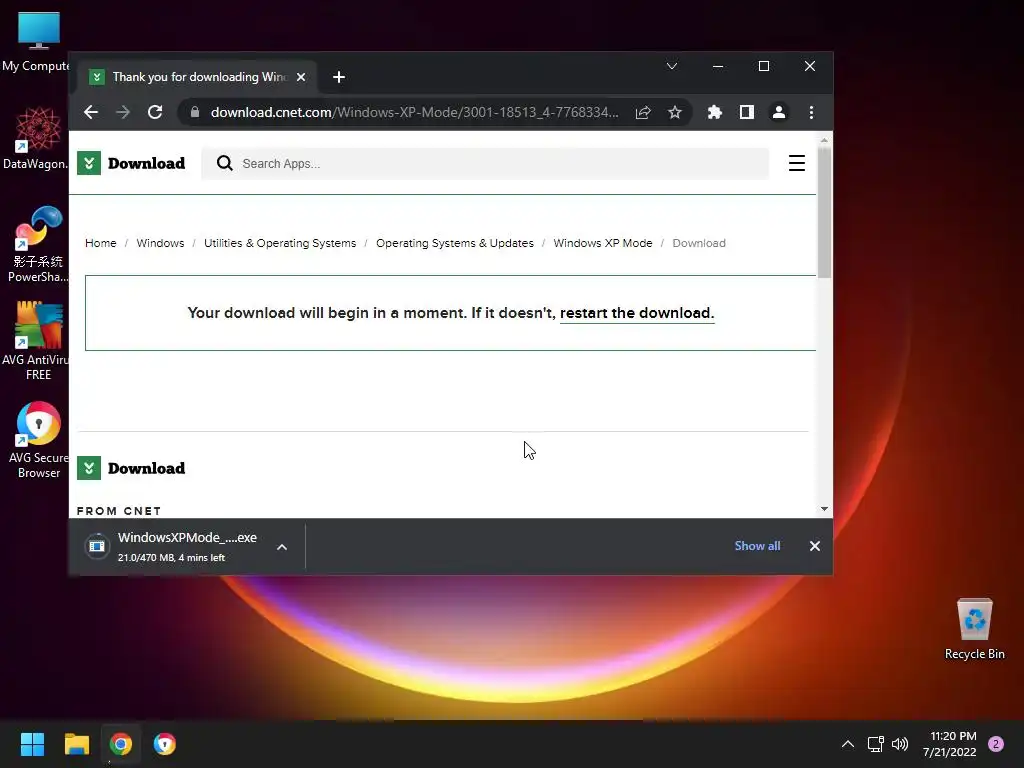Click the scrollbar down arrow
Image resolution: width=1024 pixels, height=768 pixels.
pyautogui.click(x=824, y=509)
